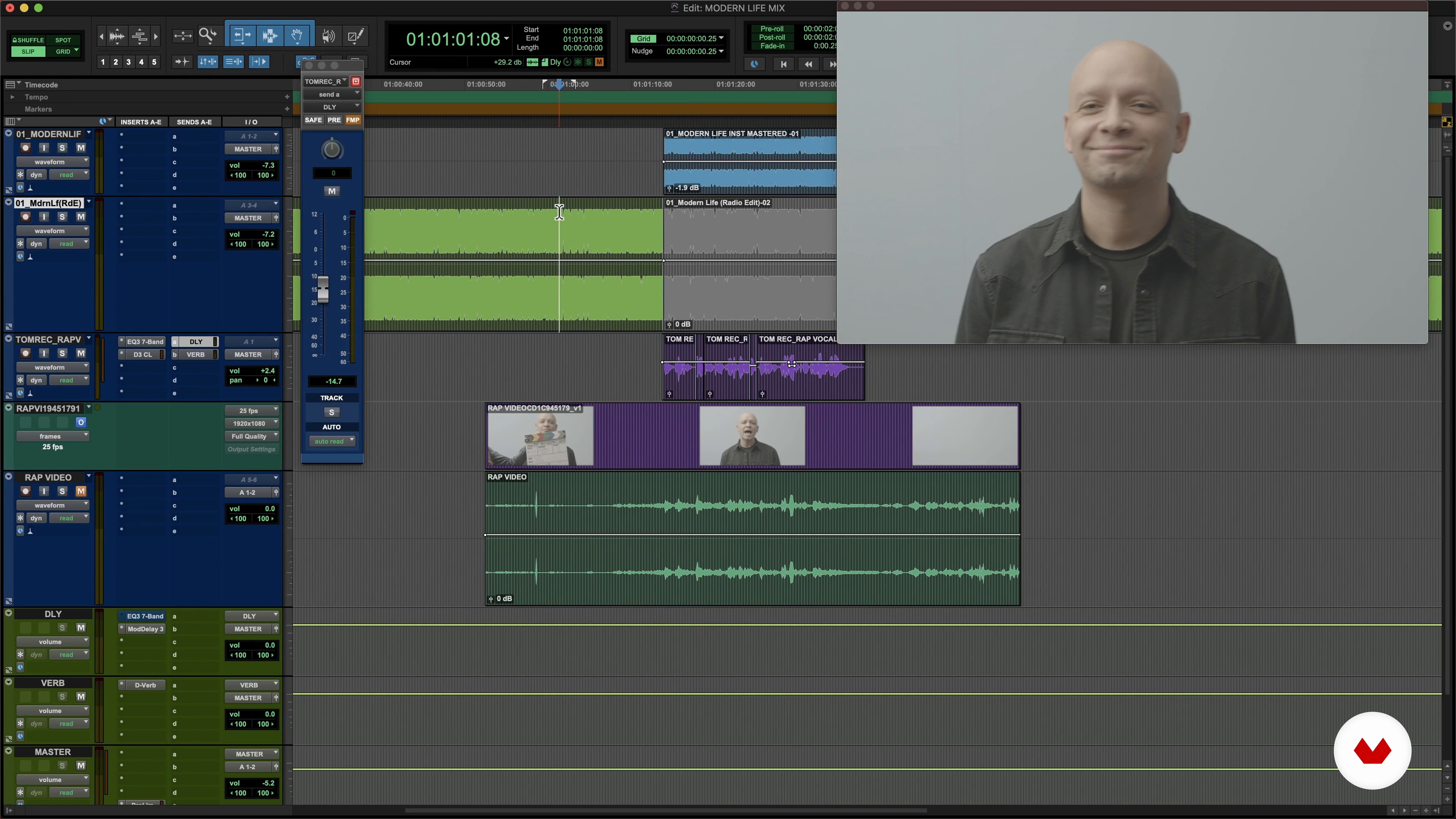The width and height of the screenshot is (1456, 819).
Task: Click the zoom toggle arrows icon
Action: 182,36
